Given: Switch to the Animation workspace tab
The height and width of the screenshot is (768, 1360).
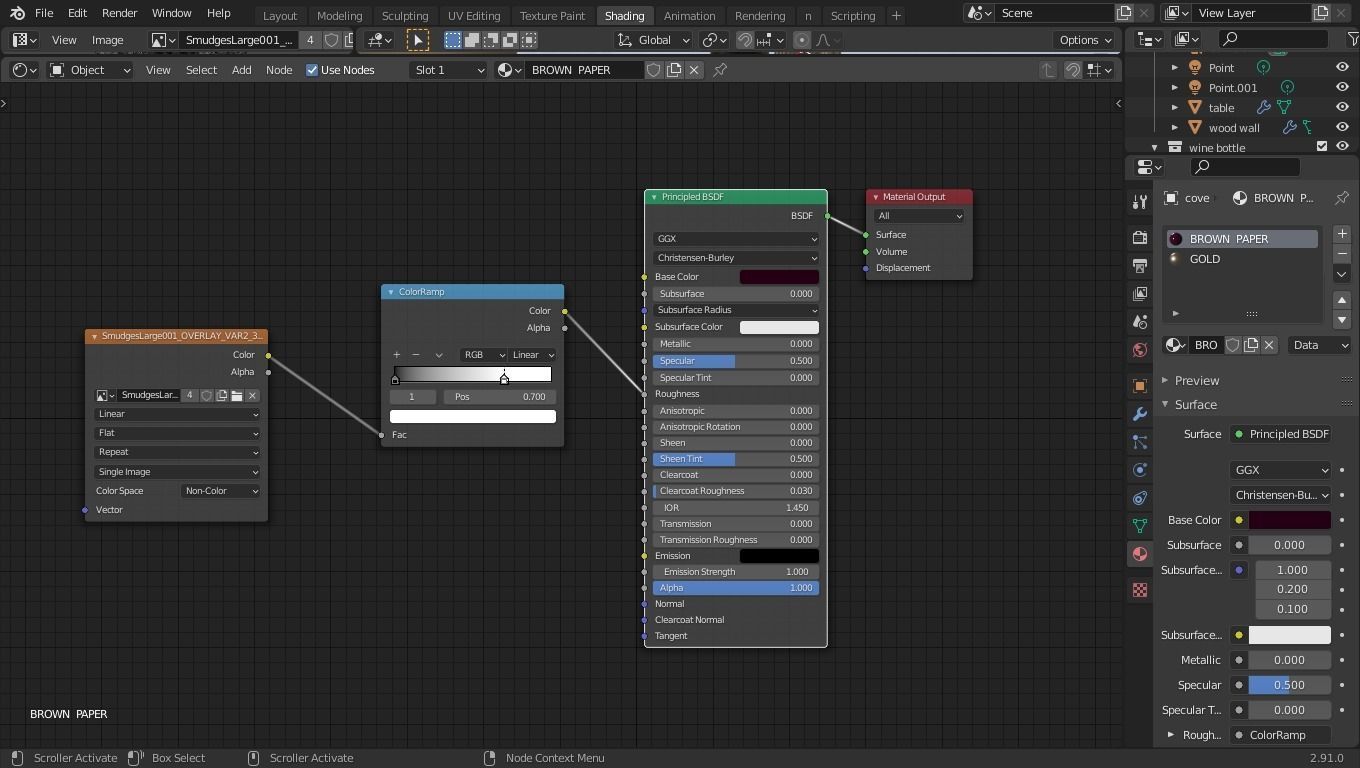Looking at the screenshot, I should tap(689, 15).
